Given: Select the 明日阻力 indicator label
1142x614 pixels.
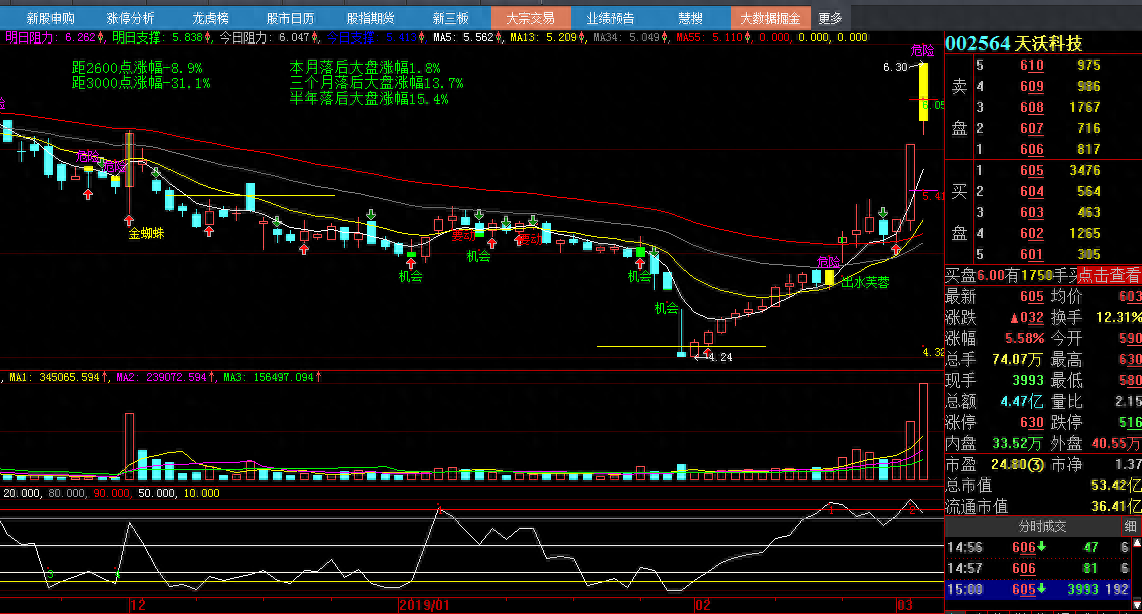Looking at the screenshot, I should tap(32, 37).
